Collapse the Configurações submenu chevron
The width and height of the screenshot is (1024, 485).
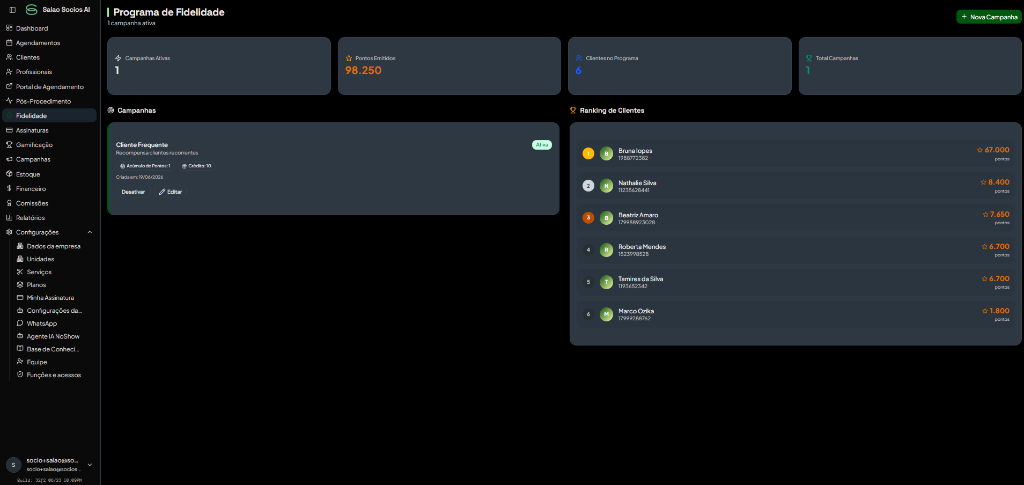[89, 232]
